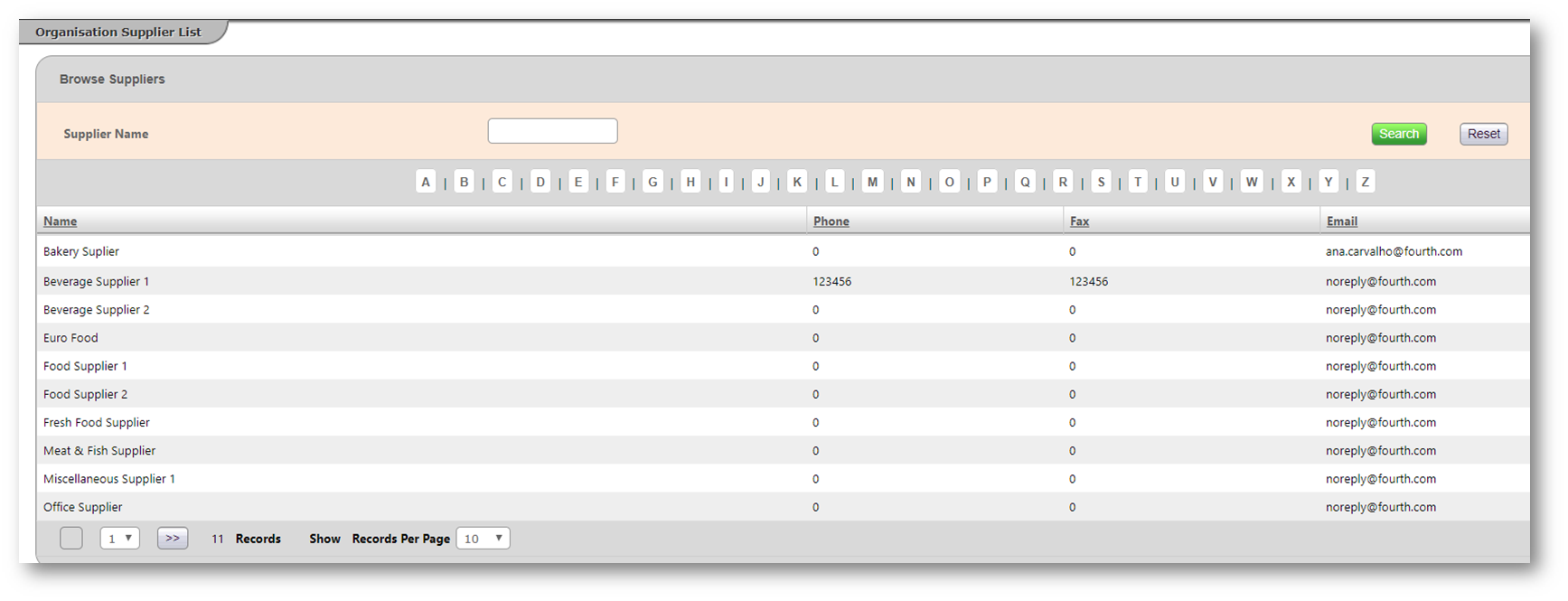
Task: Filter suppliers by letter H
Action: click(690, 182)
